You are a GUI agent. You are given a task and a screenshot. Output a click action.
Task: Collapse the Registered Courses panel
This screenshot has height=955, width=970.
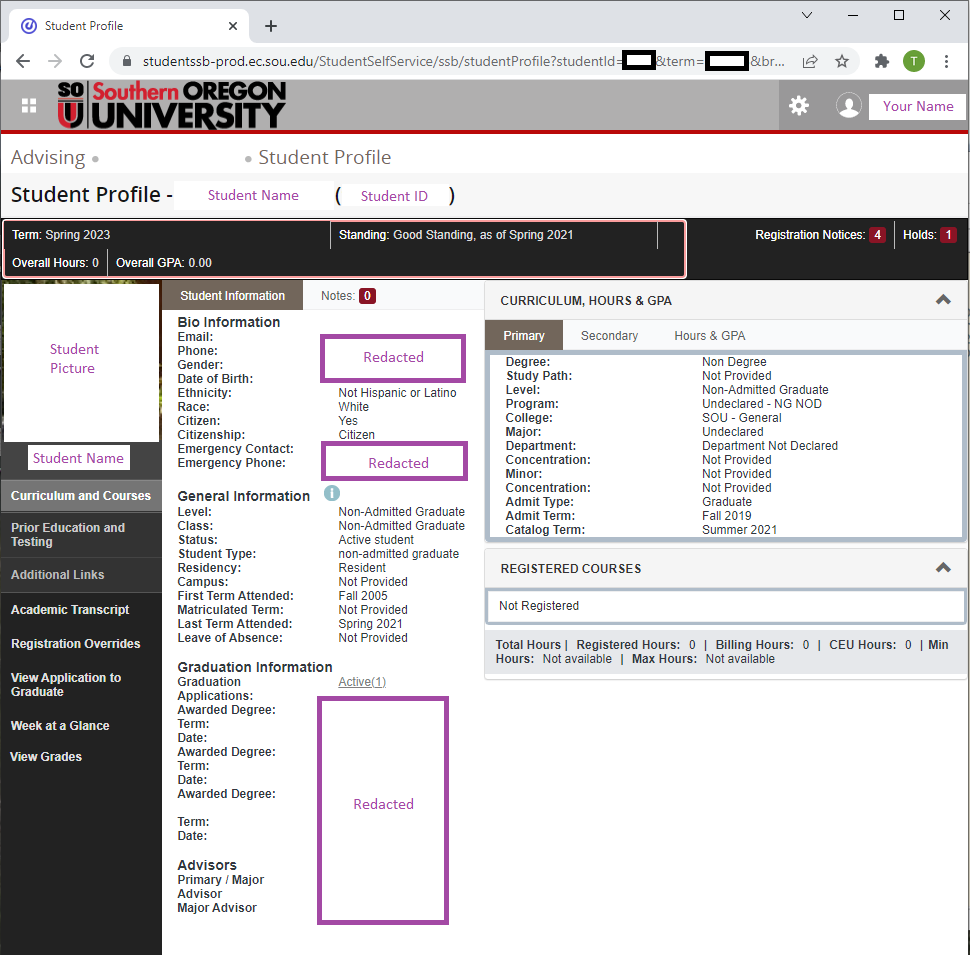coord(942,568)
